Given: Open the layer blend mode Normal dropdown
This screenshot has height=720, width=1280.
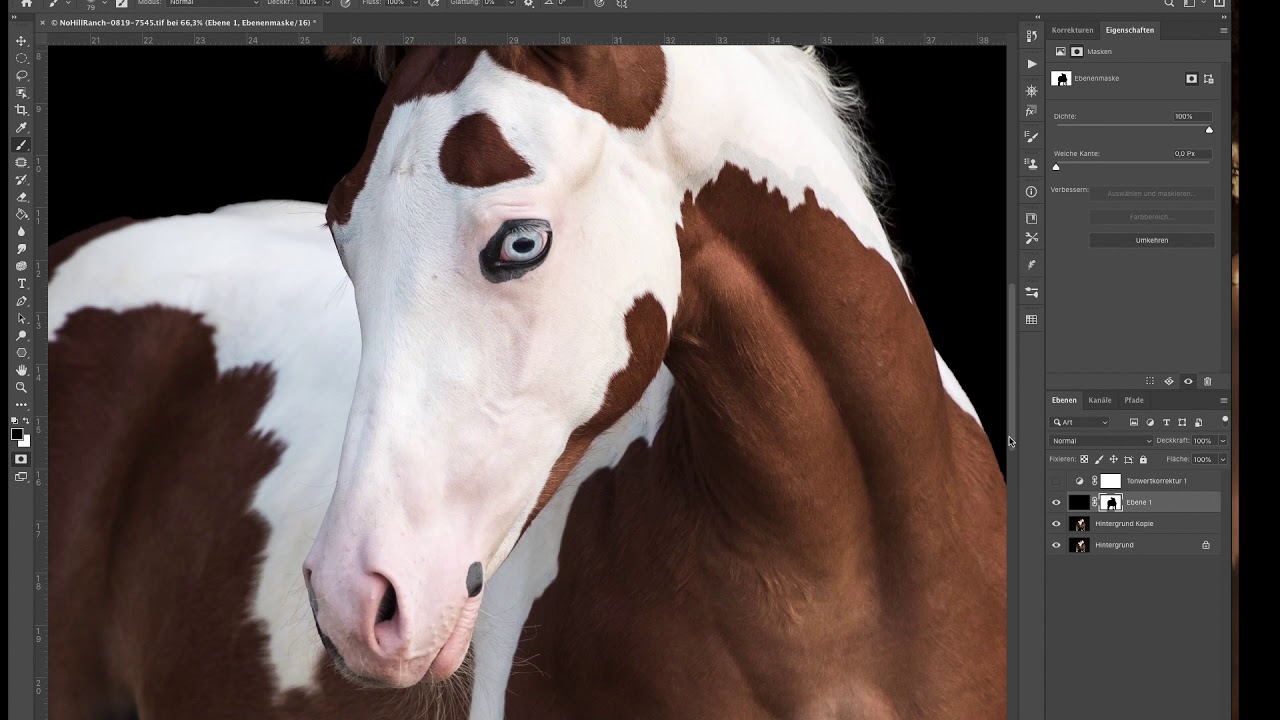Looking at the screenshot, I should click(x=1101, y=441).
